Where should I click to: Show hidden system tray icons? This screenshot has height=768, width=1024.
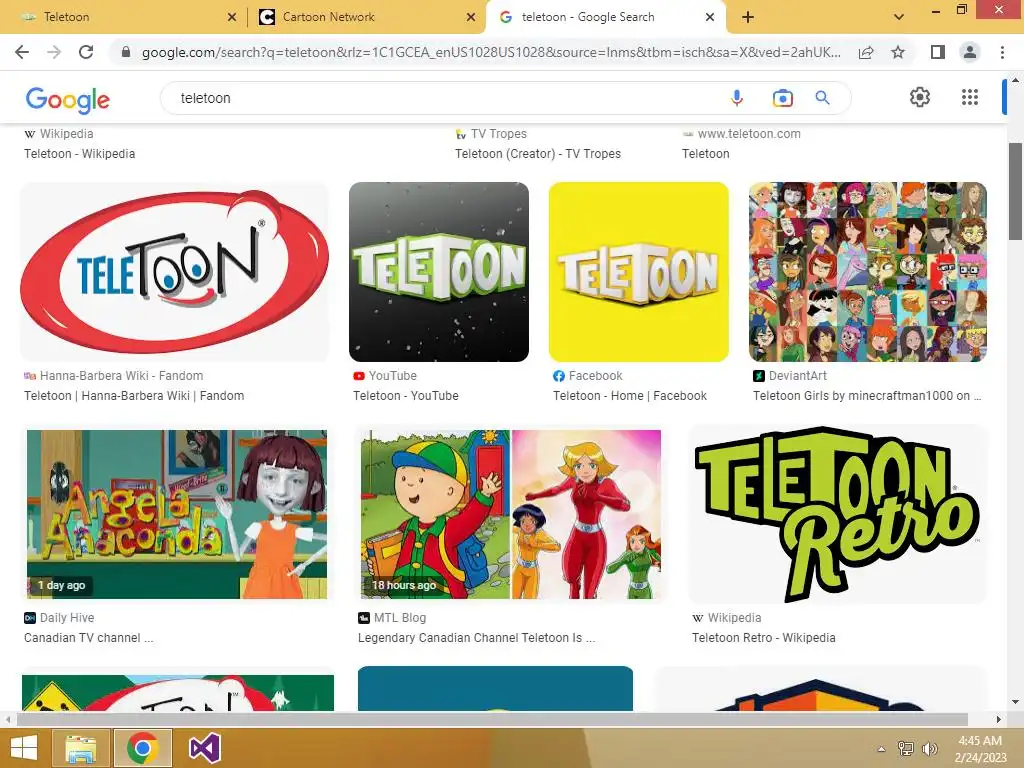881,749
